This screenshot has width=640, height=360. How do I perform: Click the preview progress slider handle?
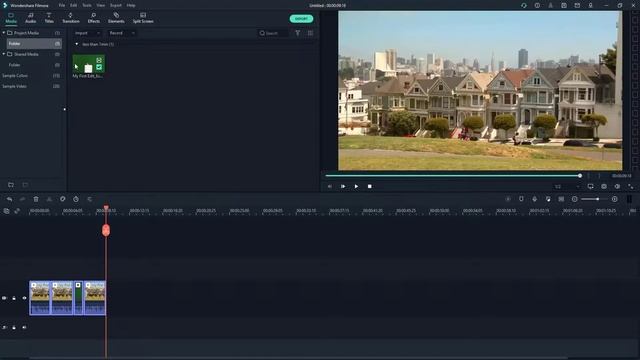(x=580, y=176)
